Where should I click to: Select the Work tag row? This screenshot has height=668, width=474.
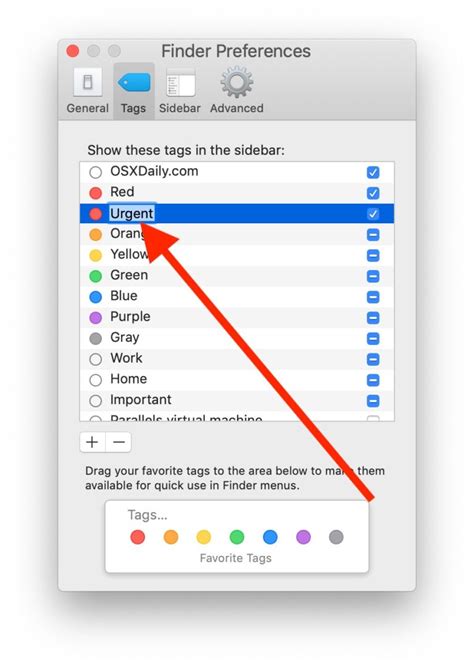click(x=237, y=359)
